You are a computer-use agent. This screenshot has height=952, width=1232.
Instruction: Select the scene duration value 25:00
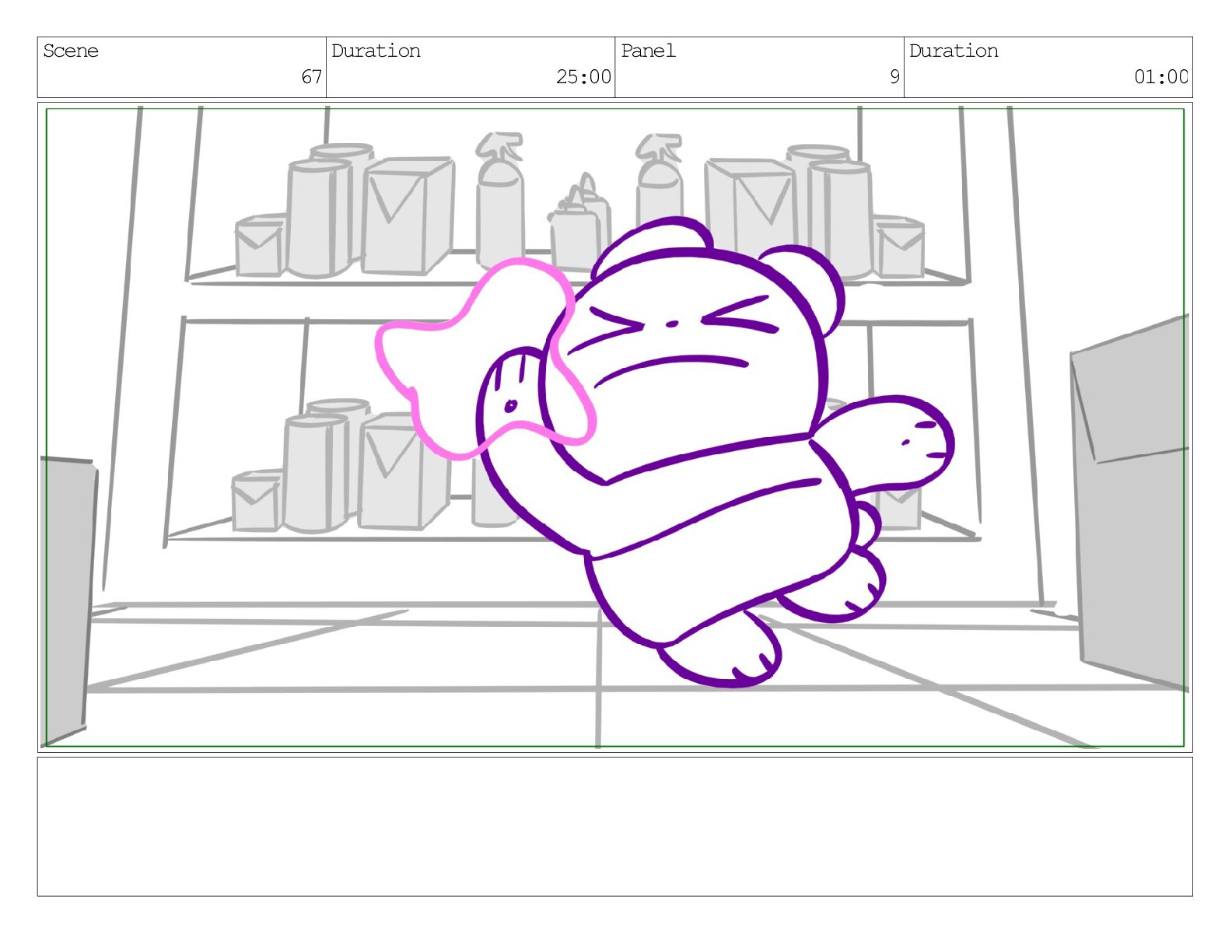pyautogui.click(x=583, y=77)
